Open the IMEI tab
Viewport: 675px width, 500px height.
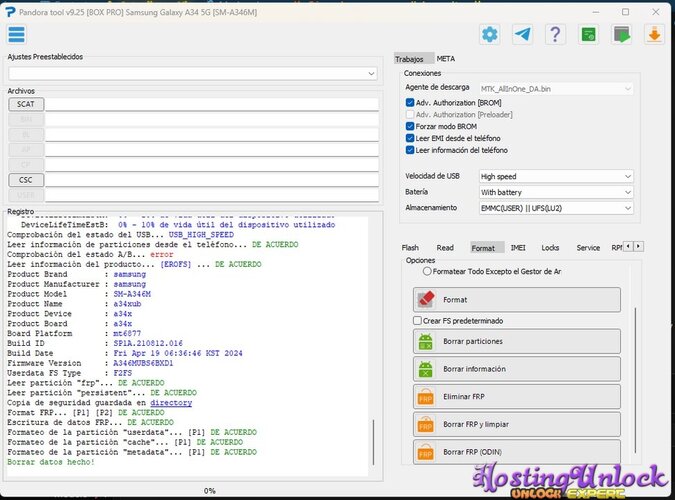pos(518,248)
